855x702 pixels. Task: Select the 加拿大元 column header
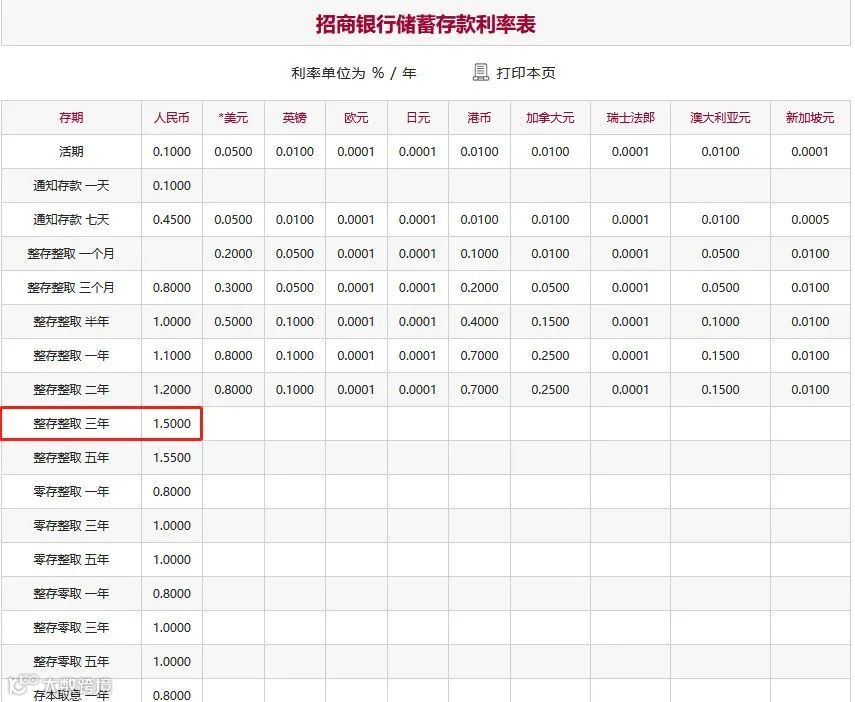(550, 118)
